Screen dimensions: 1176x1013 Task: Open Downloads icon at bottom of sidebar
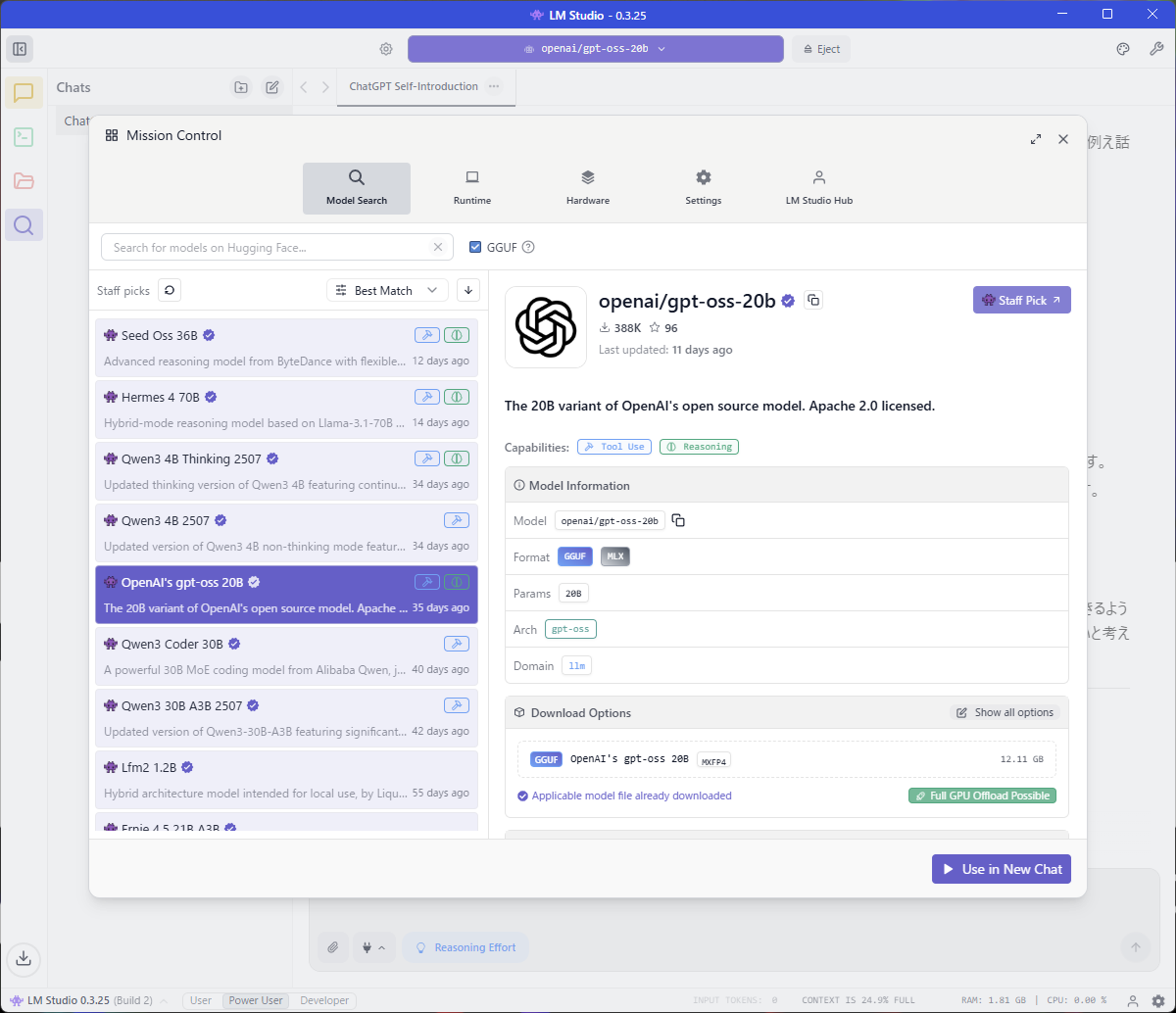click(24, 958)
